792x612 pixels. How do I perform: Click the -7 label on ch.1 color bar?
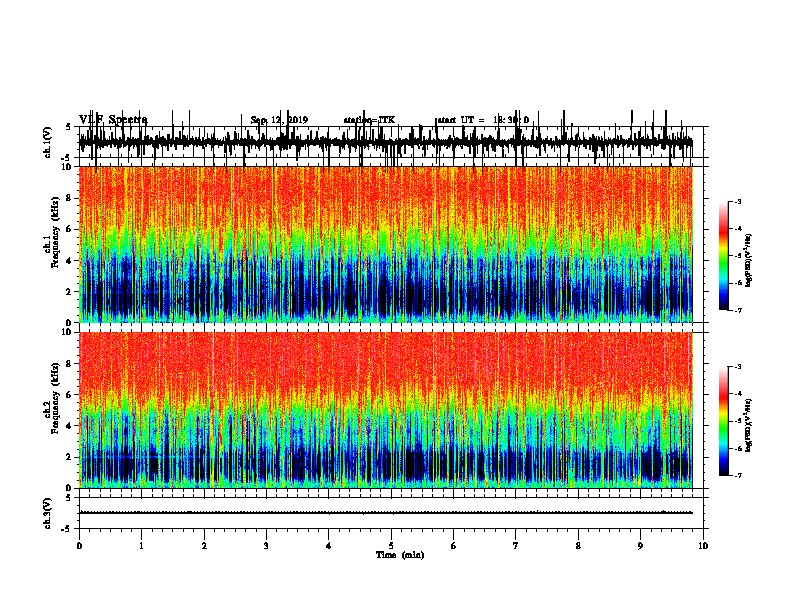point(738,310)
